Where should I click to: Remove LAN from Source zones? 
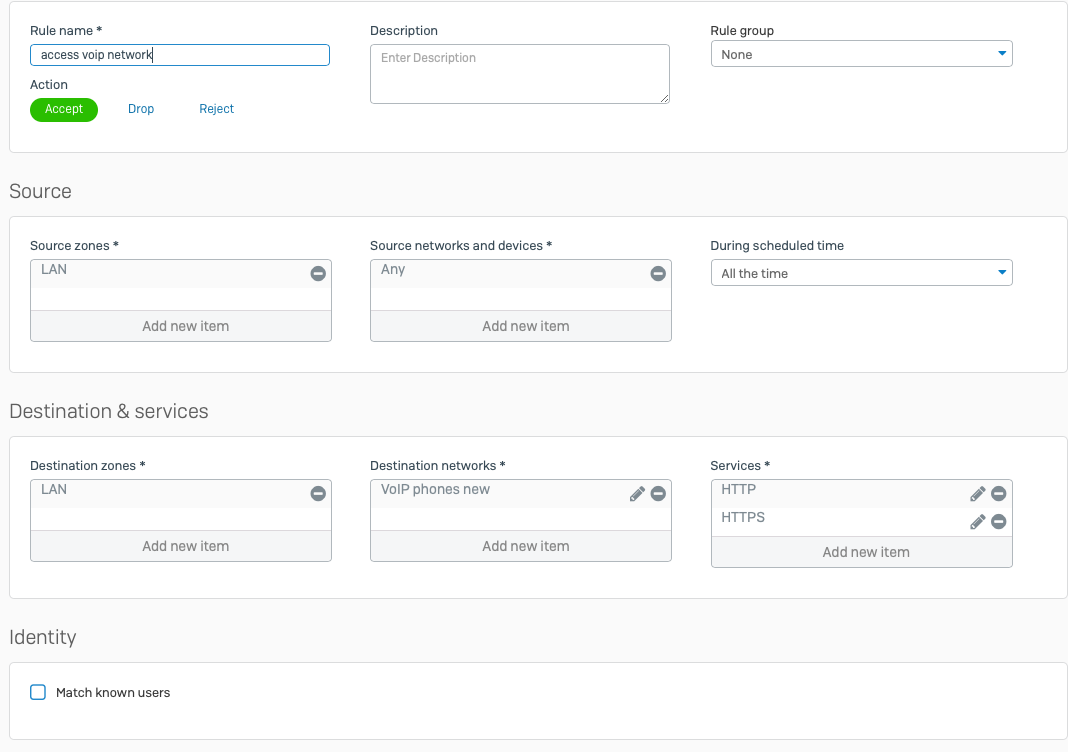pyautogui.click(x=318, y=273)
